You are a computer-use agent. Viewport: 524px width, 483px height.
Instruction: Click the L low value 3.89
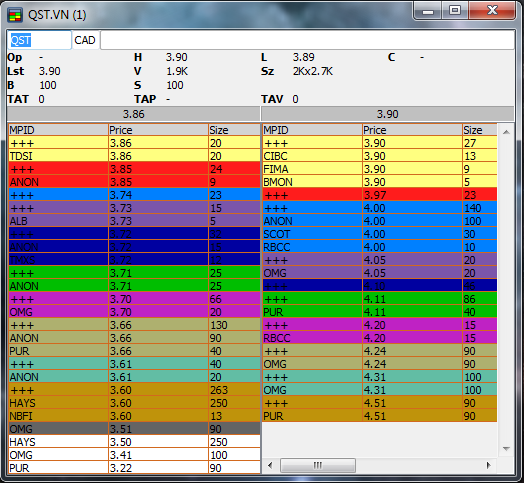(303, 57)
